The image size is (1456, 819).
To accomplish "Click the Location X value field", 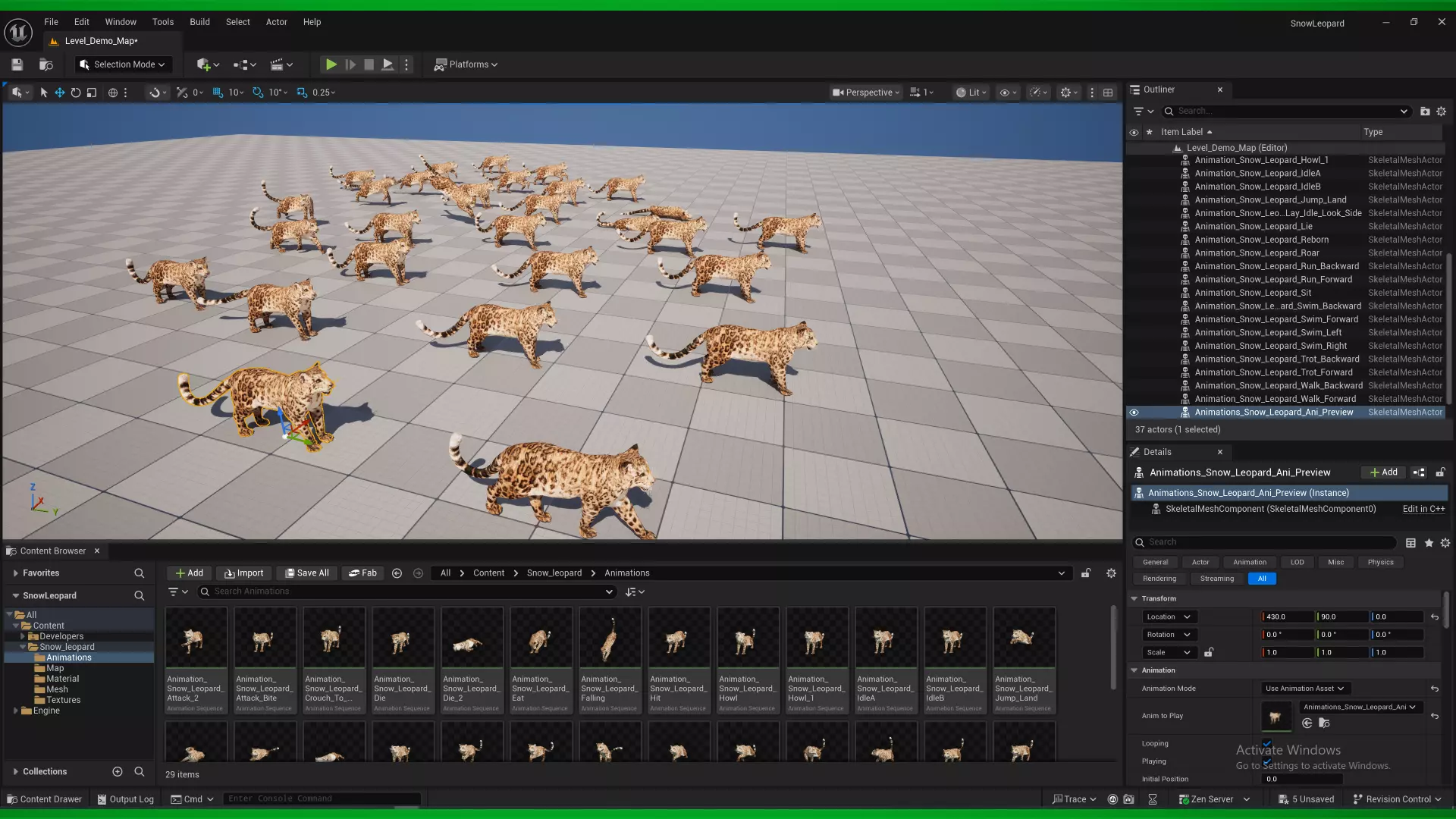I will [1286, 617].
